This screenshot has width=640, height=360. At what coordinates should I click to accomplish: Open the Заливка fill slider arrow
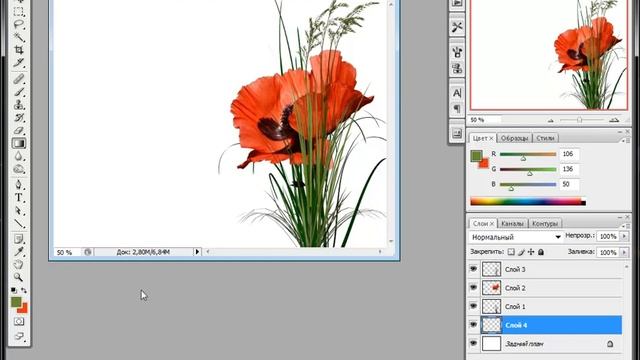624,253
